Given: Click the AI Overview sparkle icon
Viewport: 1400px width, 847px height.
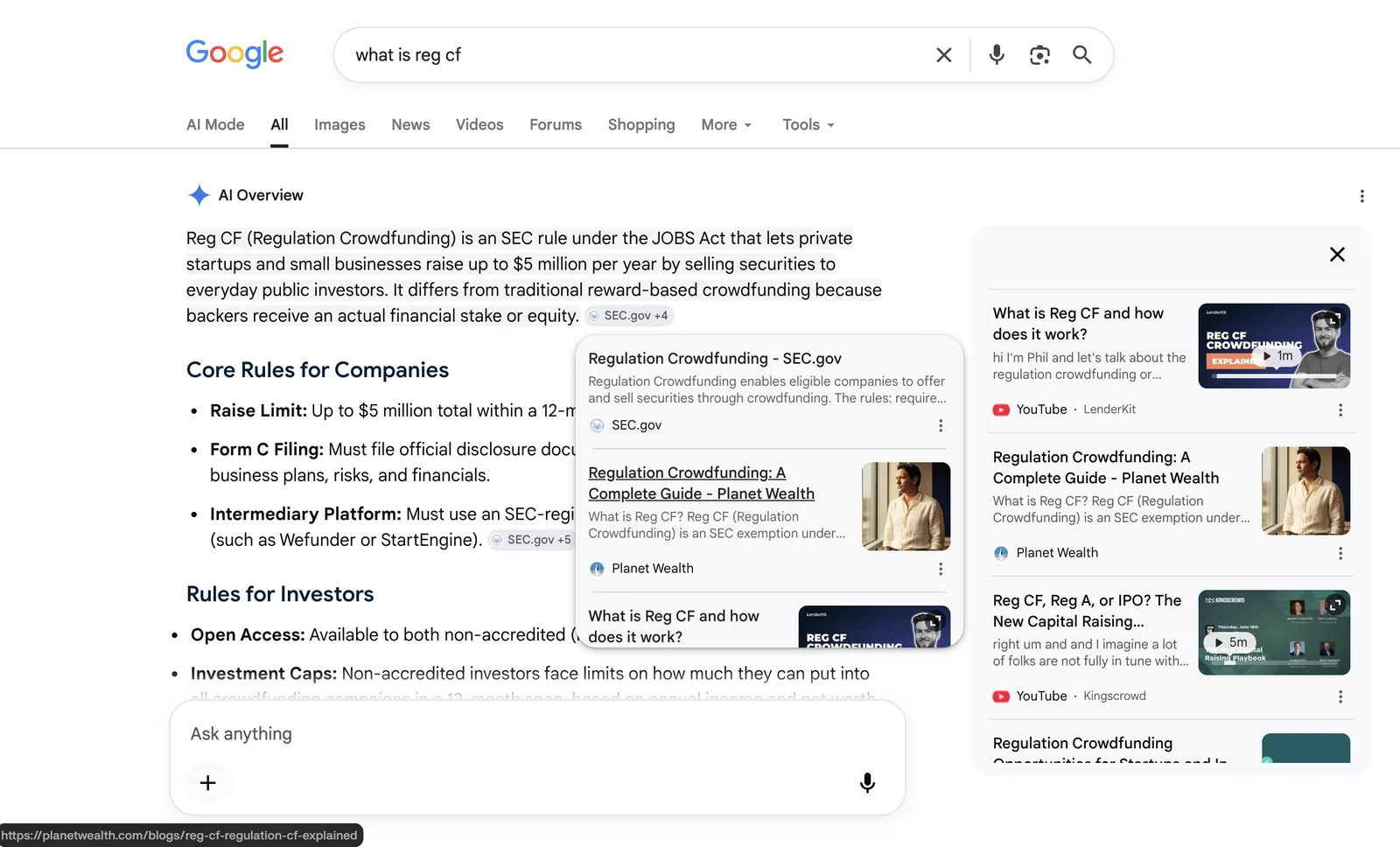Looking at the screenshot, I should tap(199, 195).
